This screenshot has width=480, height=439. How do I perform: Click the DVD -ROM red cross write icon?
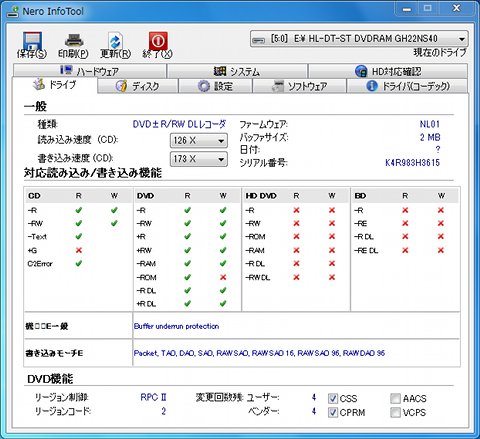[x=223, y=277]
